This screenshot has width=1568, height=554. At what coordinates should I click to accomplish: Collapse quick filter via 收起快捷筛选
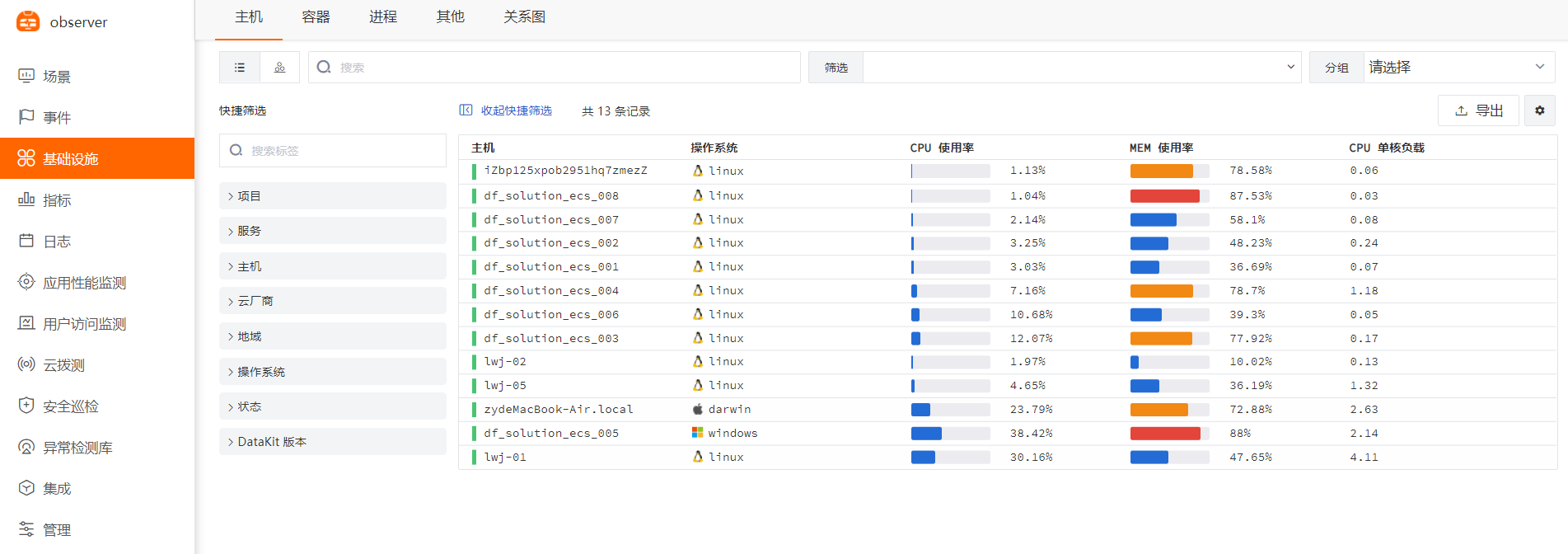(507, 110)
